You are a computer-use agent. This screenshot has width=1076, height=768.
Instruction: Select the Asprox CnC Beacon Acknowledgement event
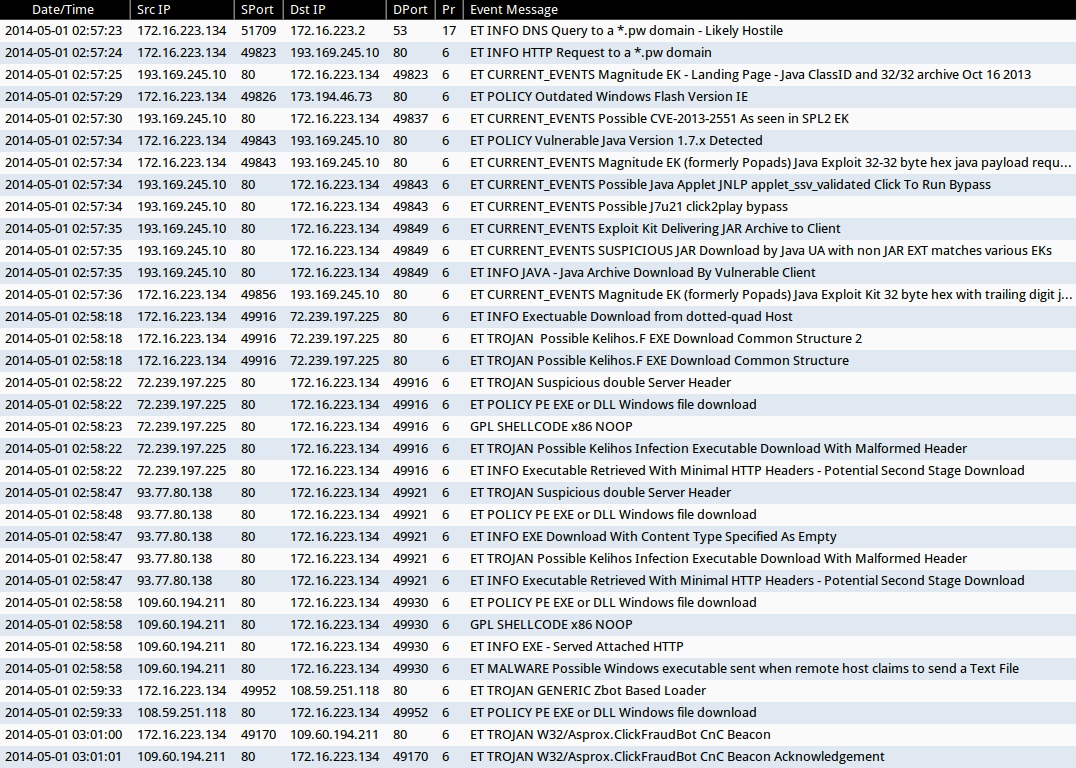(677, 757)
